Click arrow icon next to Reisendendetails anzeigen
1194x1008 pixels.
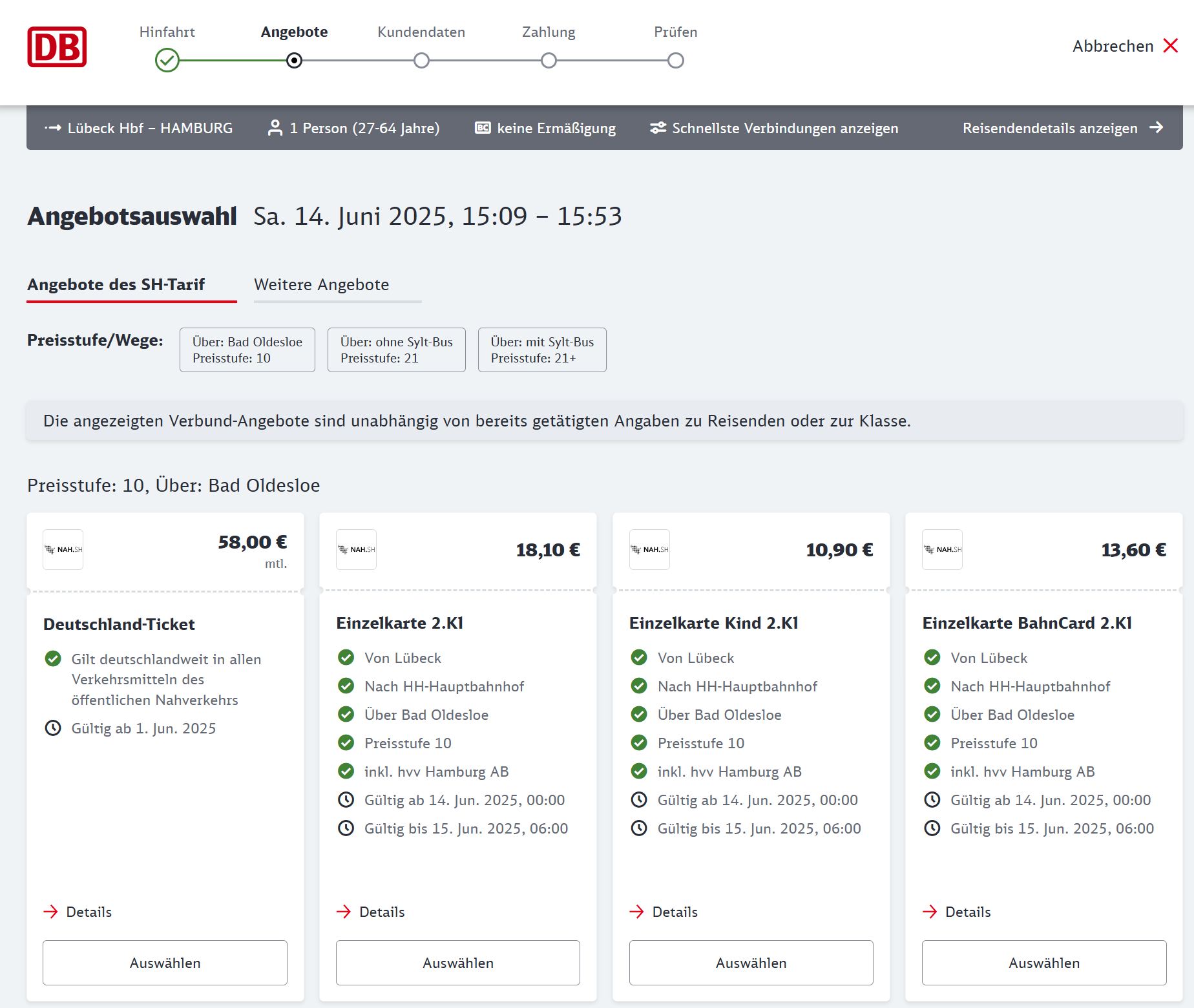point(1157,128)
